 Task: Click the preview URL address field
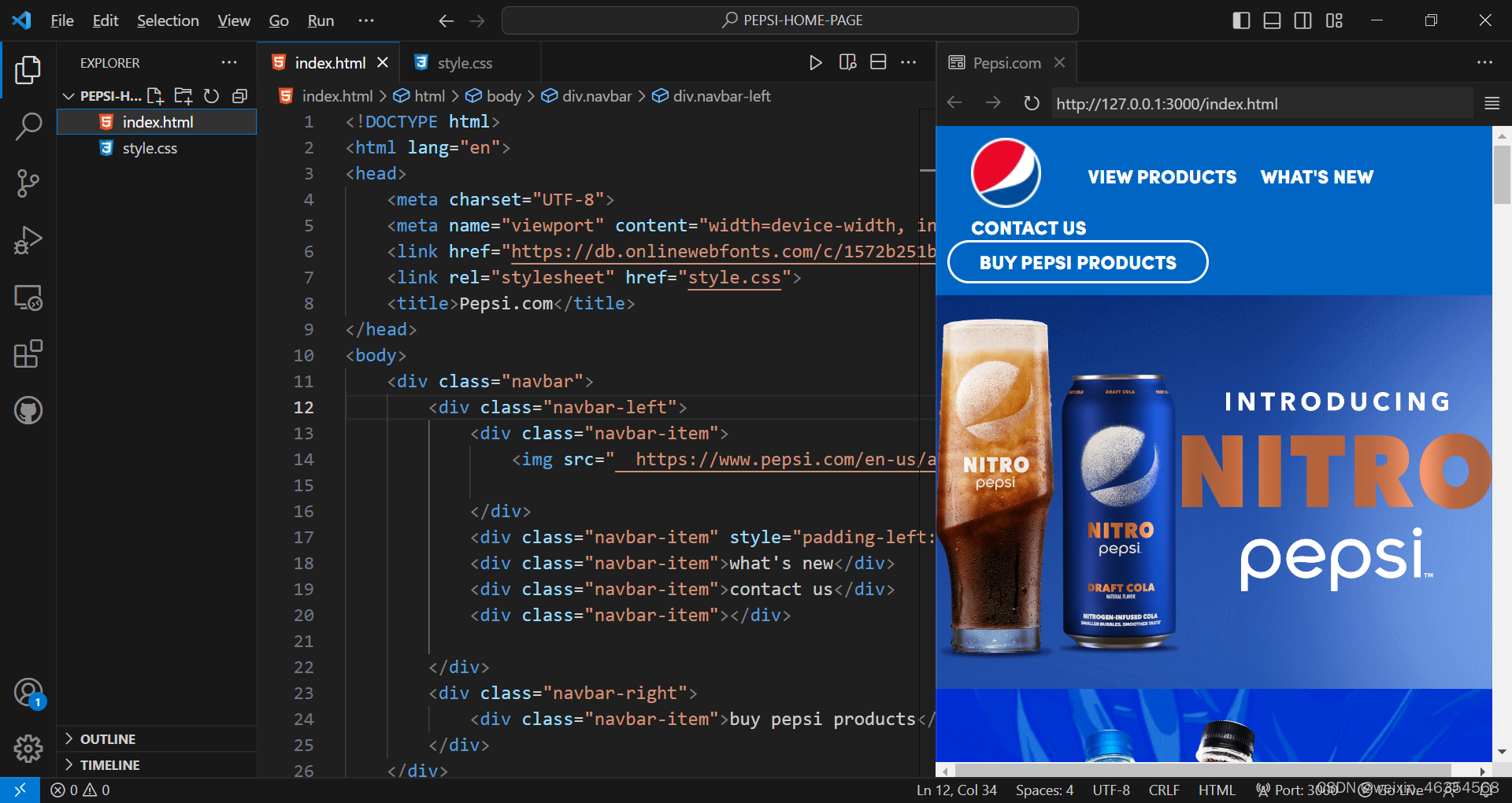1262,103
